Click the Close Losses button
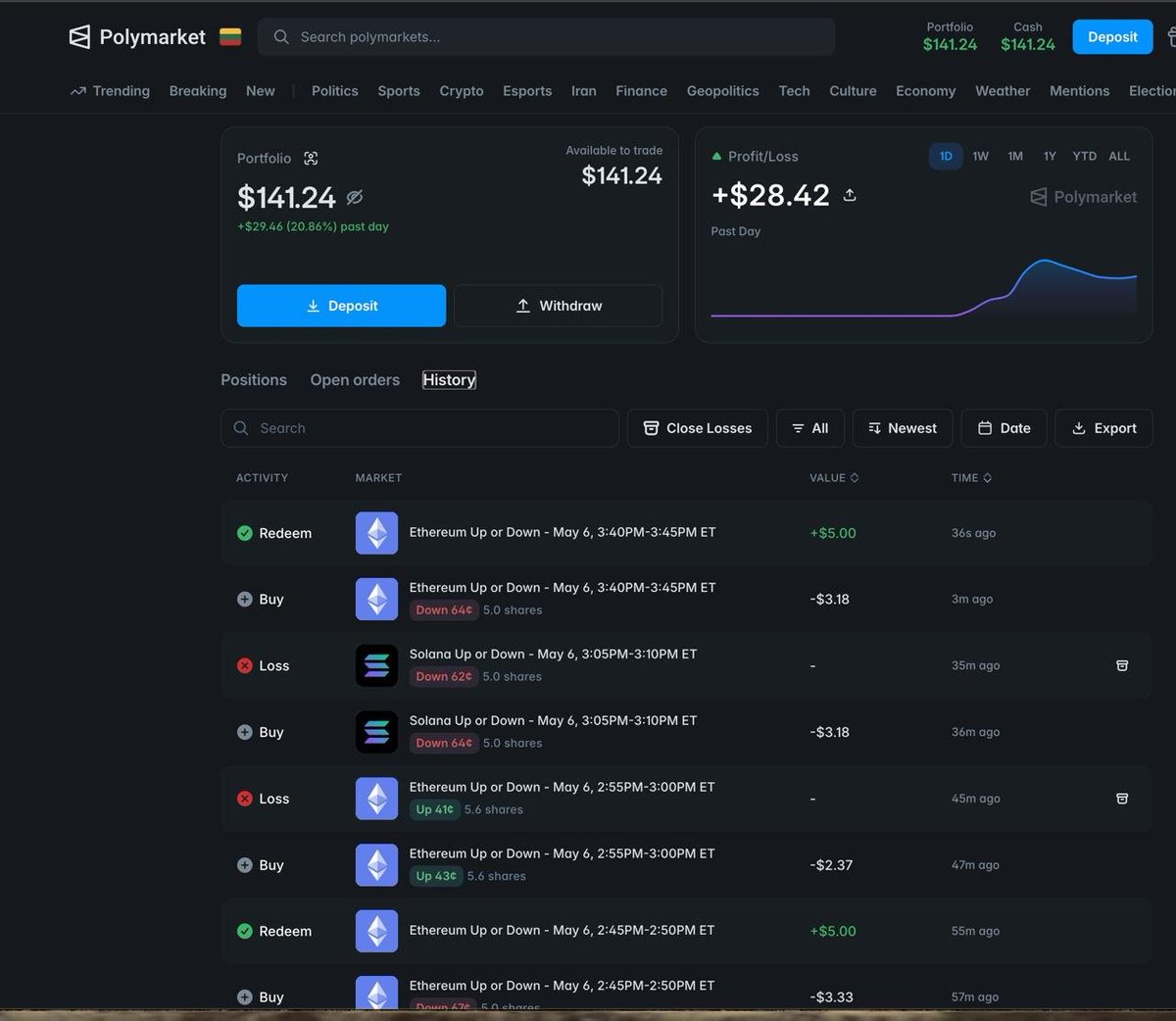The height and width of the screenshot is (1021, 1176). tap(697, 428)
